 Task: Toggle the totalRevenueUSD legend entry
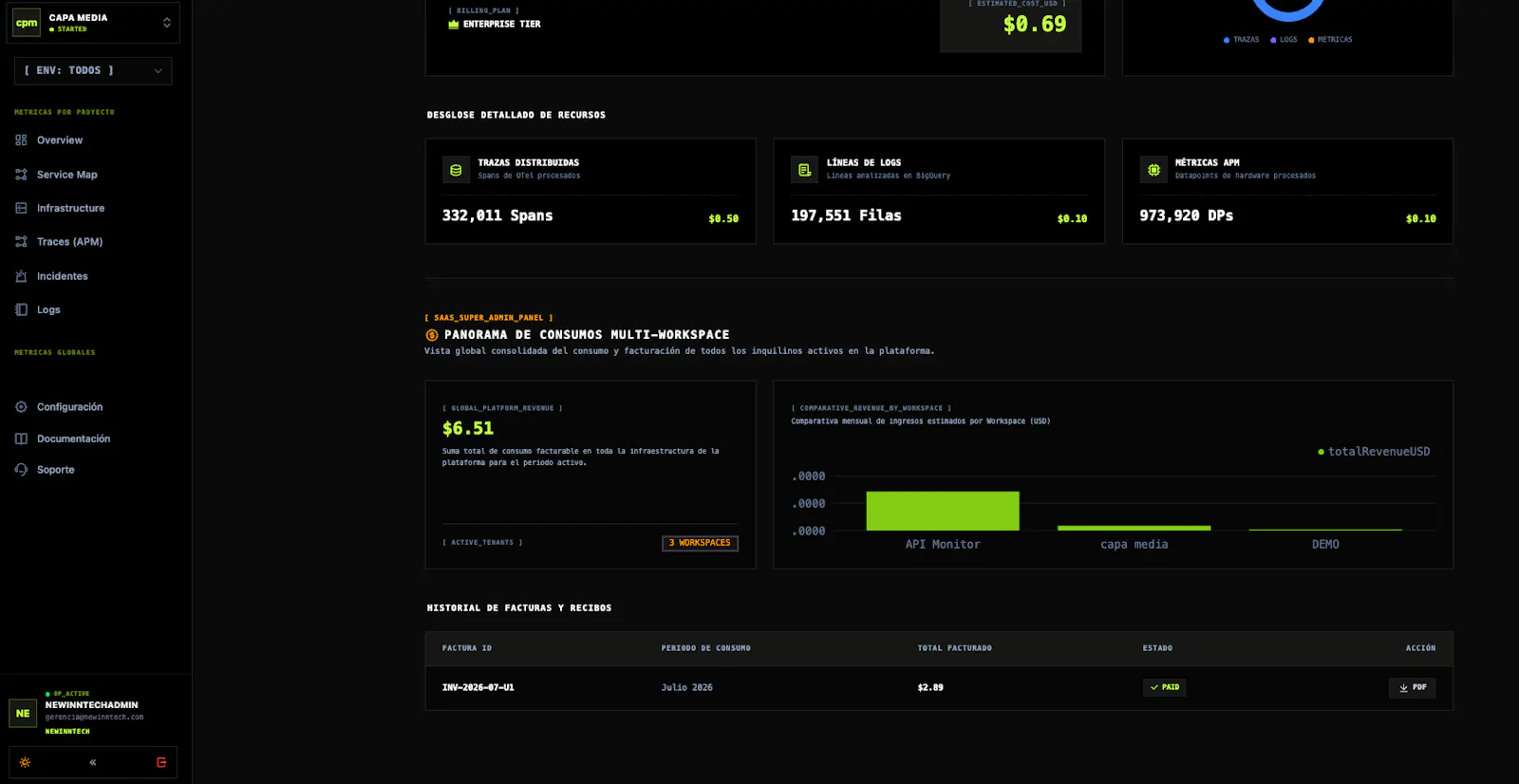point(1374,452)
